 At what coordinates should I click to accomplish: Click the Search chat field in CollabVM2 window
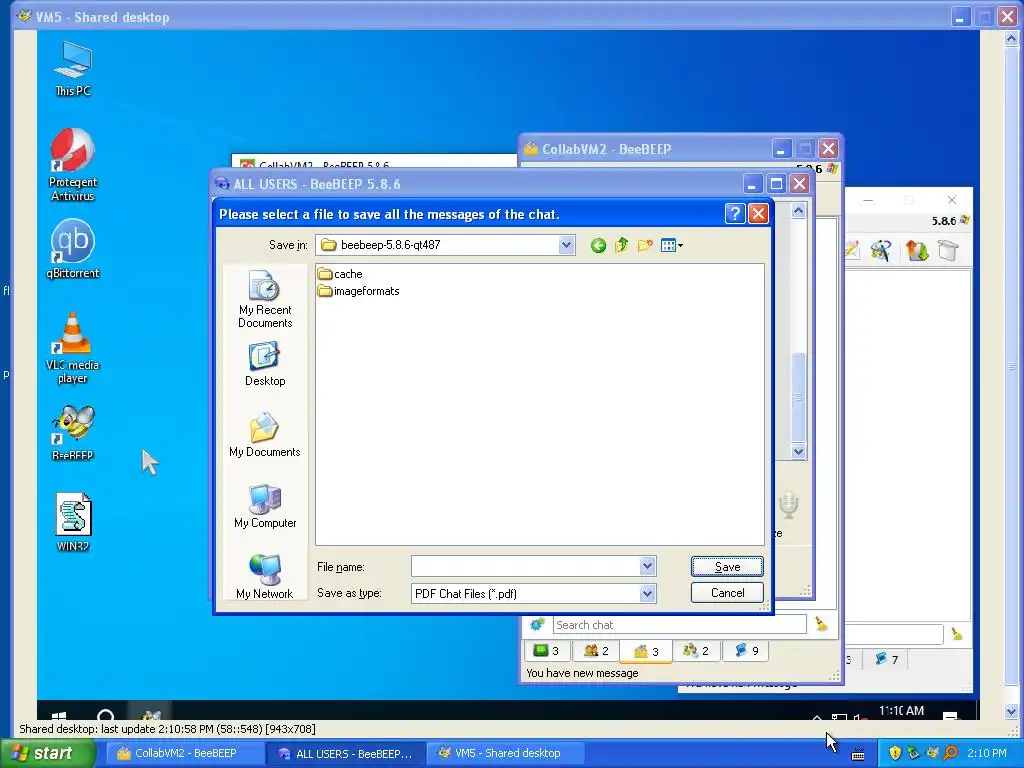[x=679, y=625]
